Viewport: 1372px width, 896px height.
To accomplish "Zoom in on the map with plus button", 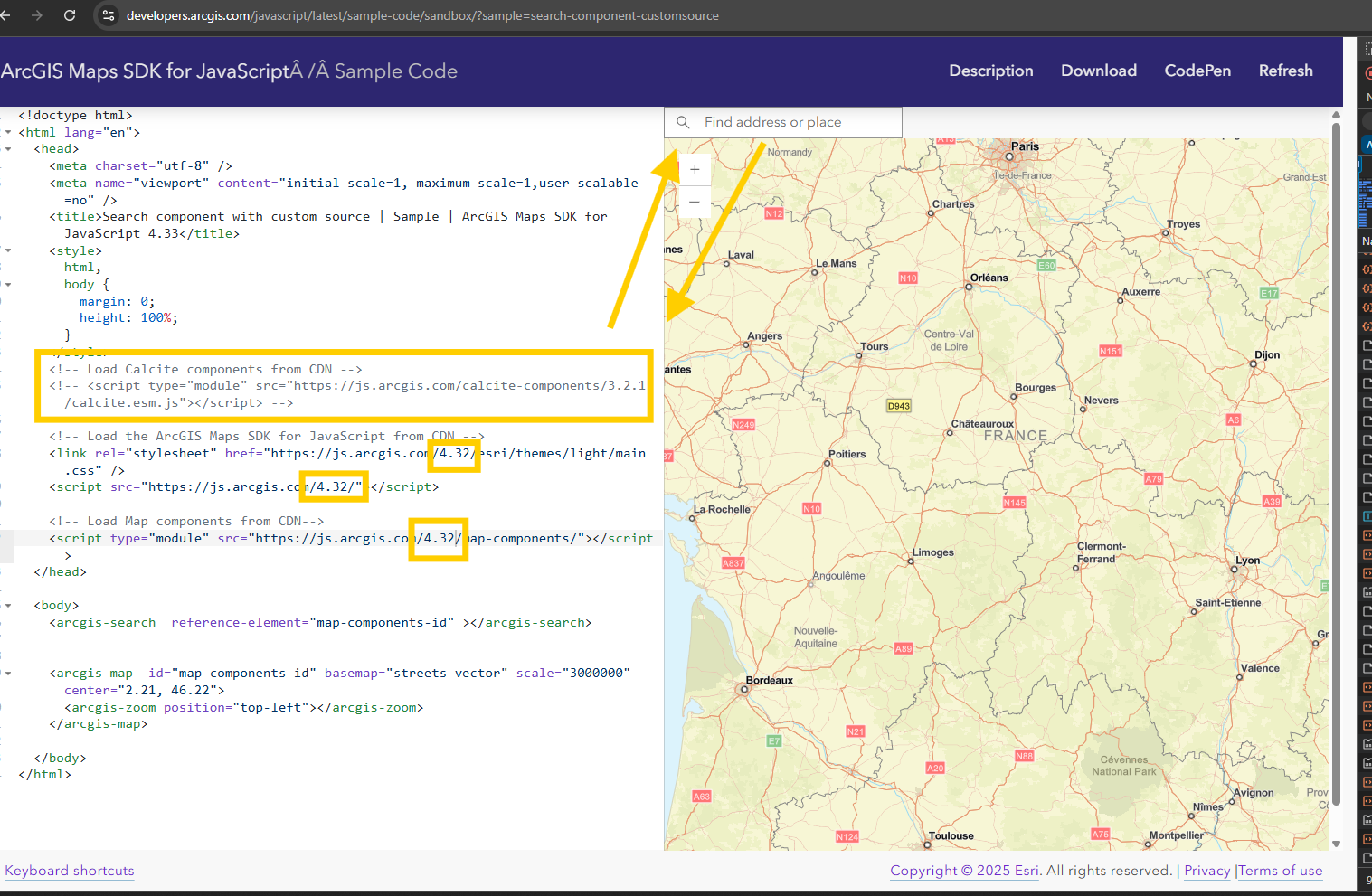I will (695, 169).
